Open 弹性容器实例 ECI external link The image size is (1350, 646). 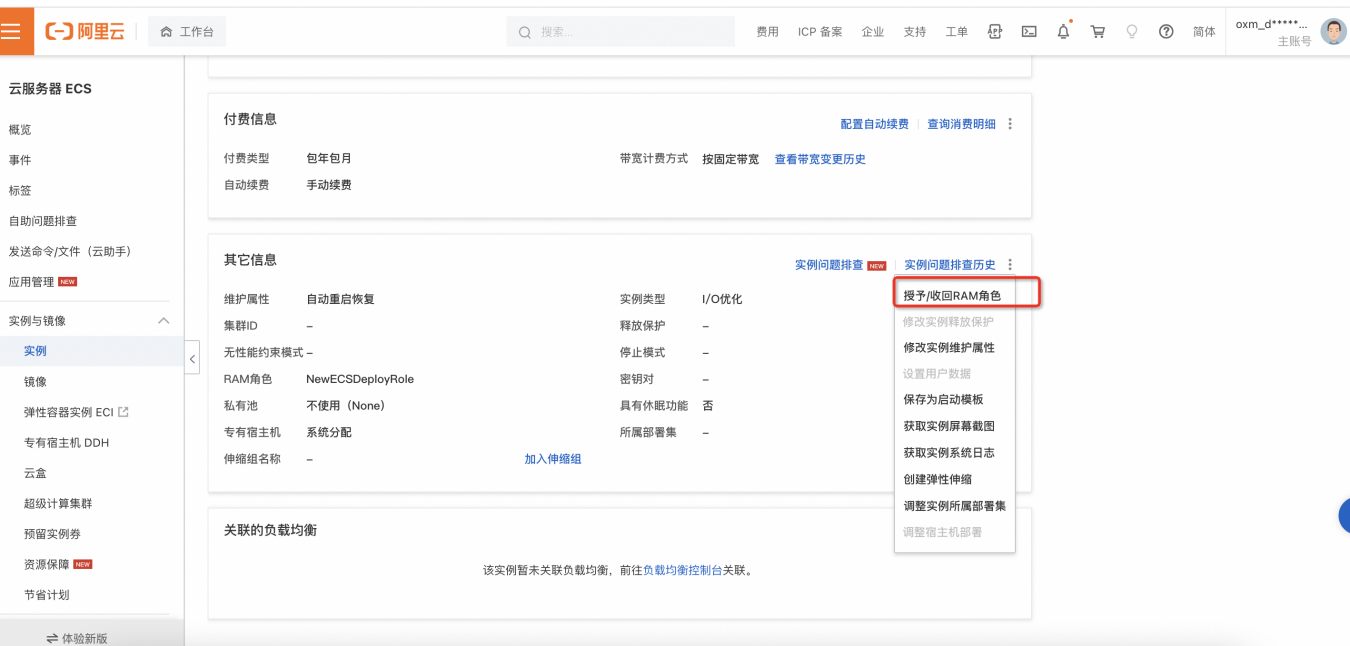coord(76,412)
